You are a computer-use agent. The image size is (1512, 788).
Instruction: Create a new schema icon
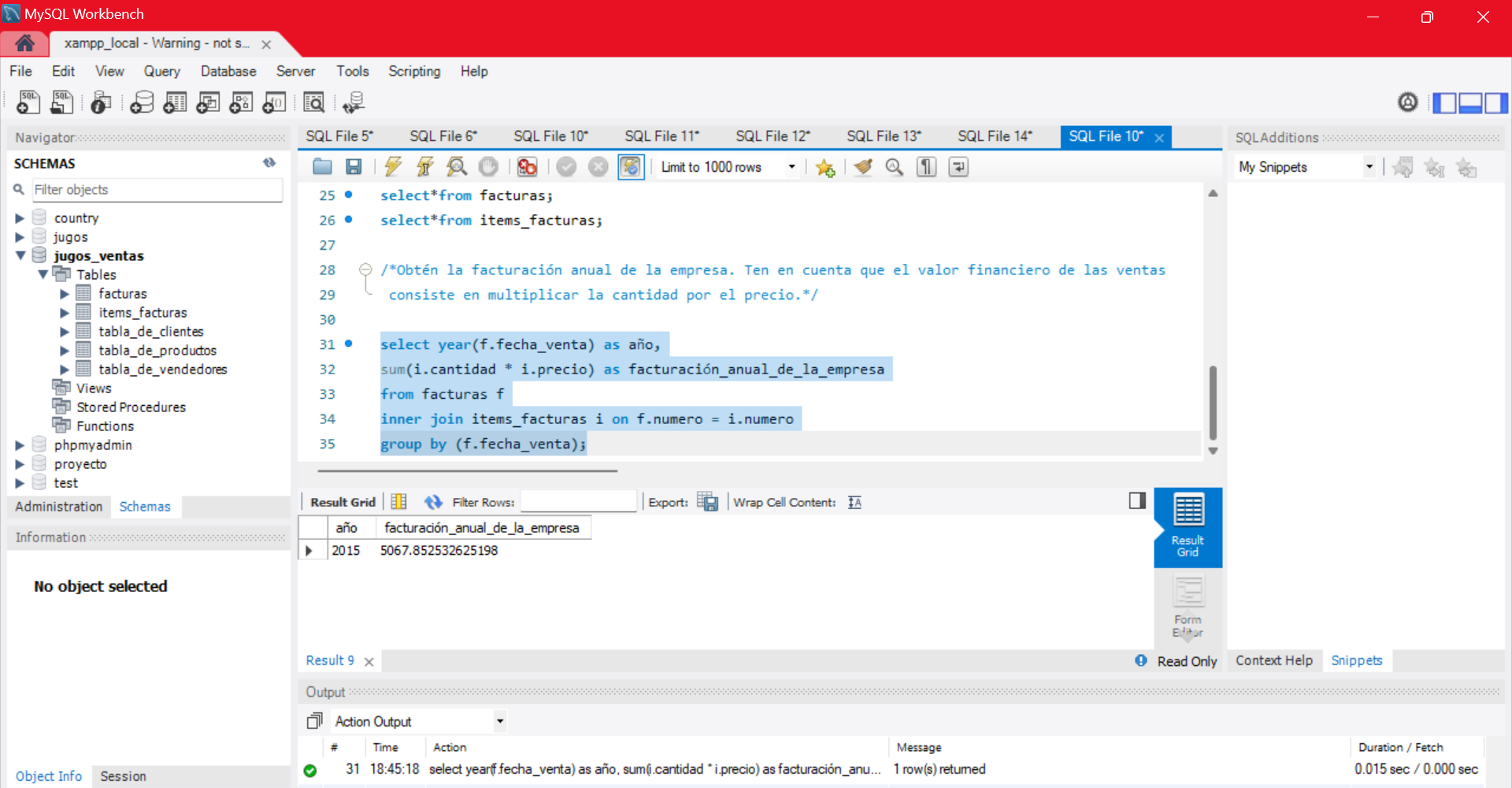(142, 102)
